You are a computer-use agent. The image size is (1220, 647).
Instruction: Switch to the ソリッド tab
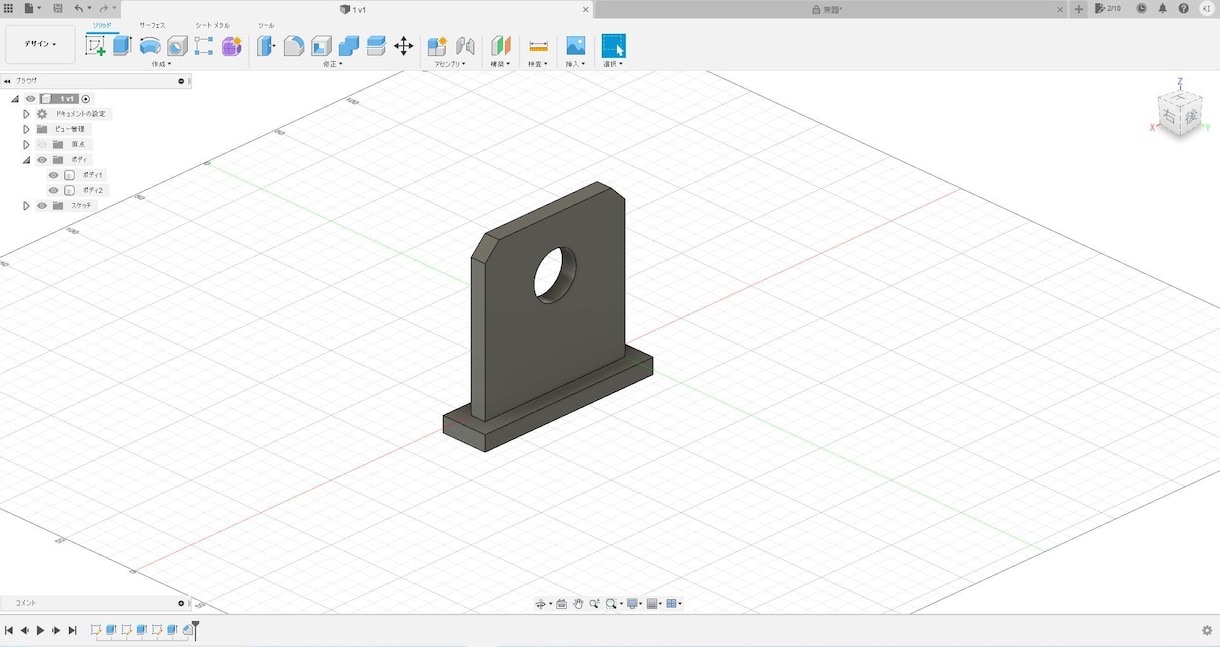coord(102,25)
